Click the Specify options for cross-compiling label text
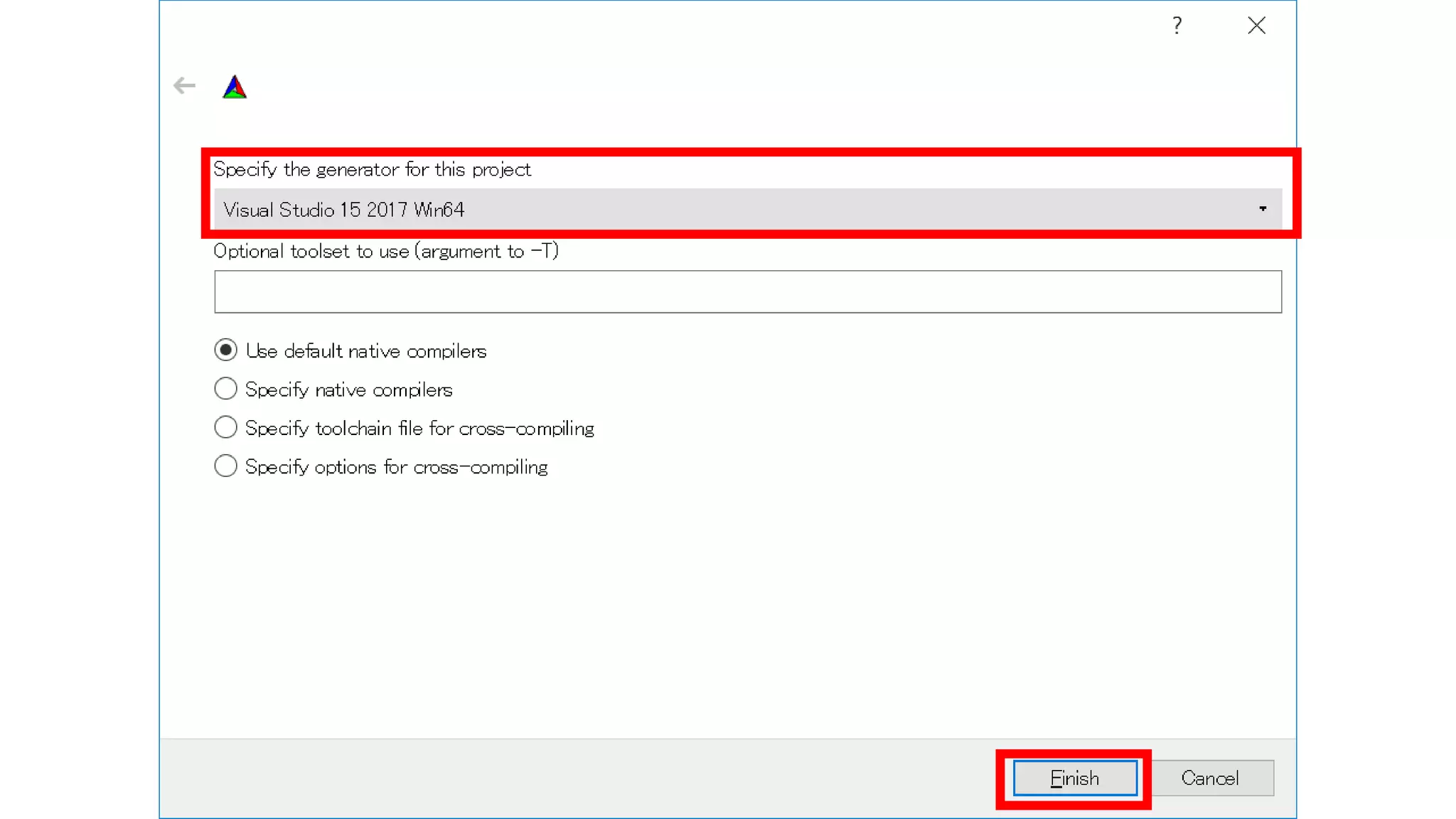The height and width of the screenshot is (819, 1456). [x=396, y=467]
